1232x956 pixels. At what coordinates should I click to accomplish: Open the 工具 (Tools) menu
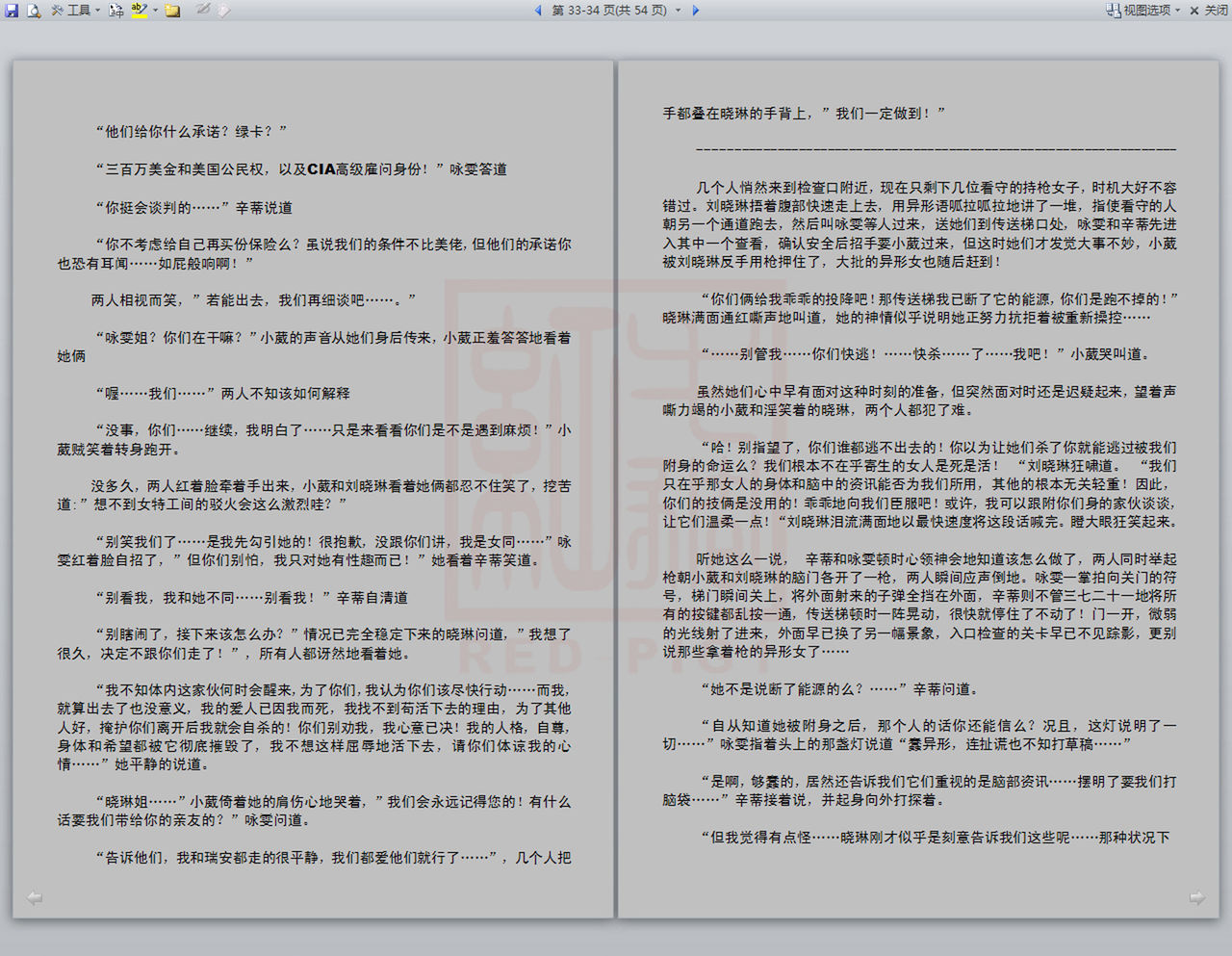(x=75, y=11)
